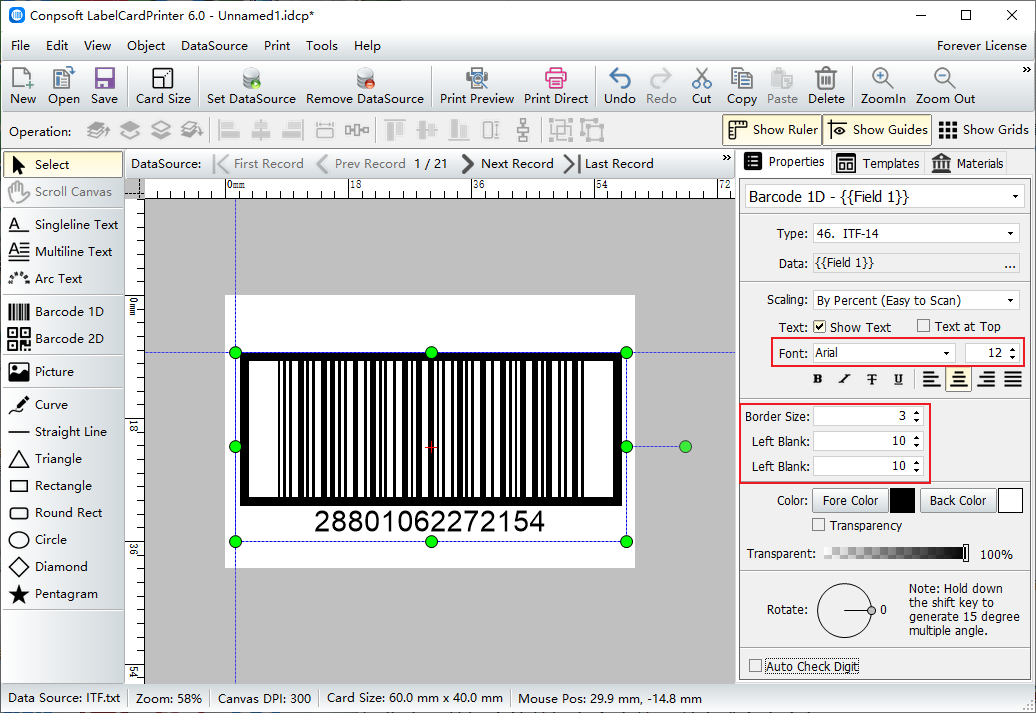Jump to the Last Record

(609, 164)
